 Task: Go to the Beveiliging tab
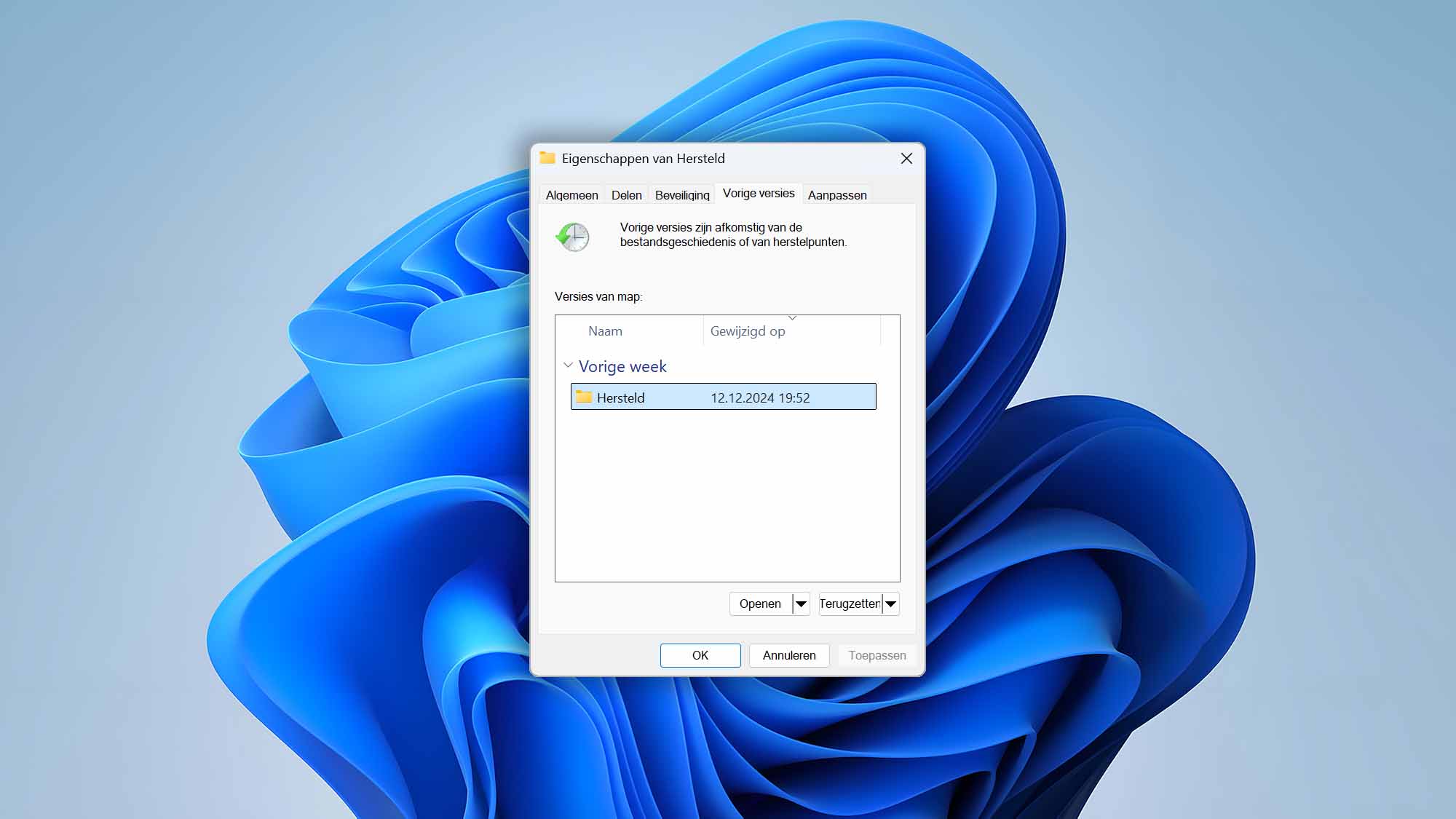click(x=682, y=195)
